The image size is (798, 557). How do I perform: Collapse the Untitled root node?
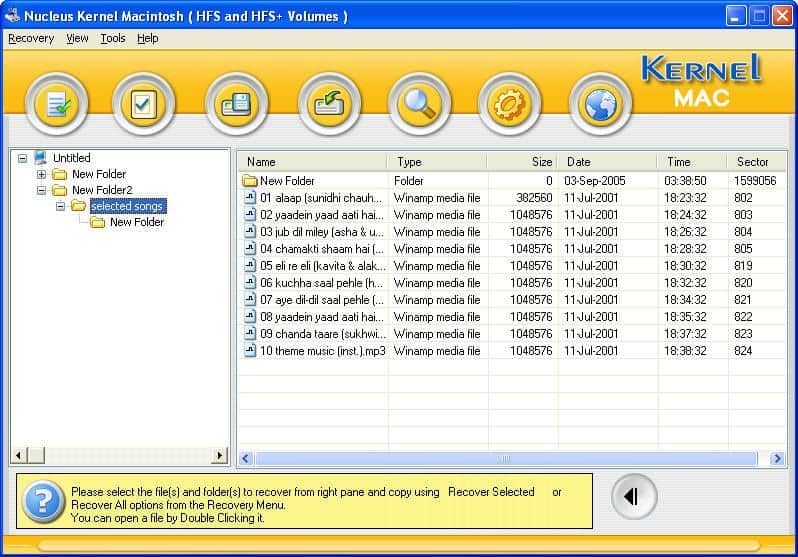22,158
